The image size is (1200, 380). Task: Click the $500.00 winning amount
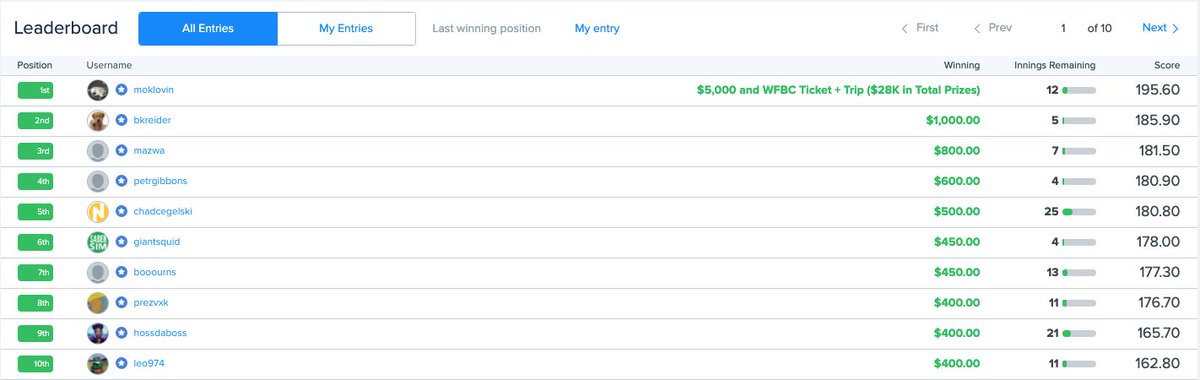coord(957,212)
